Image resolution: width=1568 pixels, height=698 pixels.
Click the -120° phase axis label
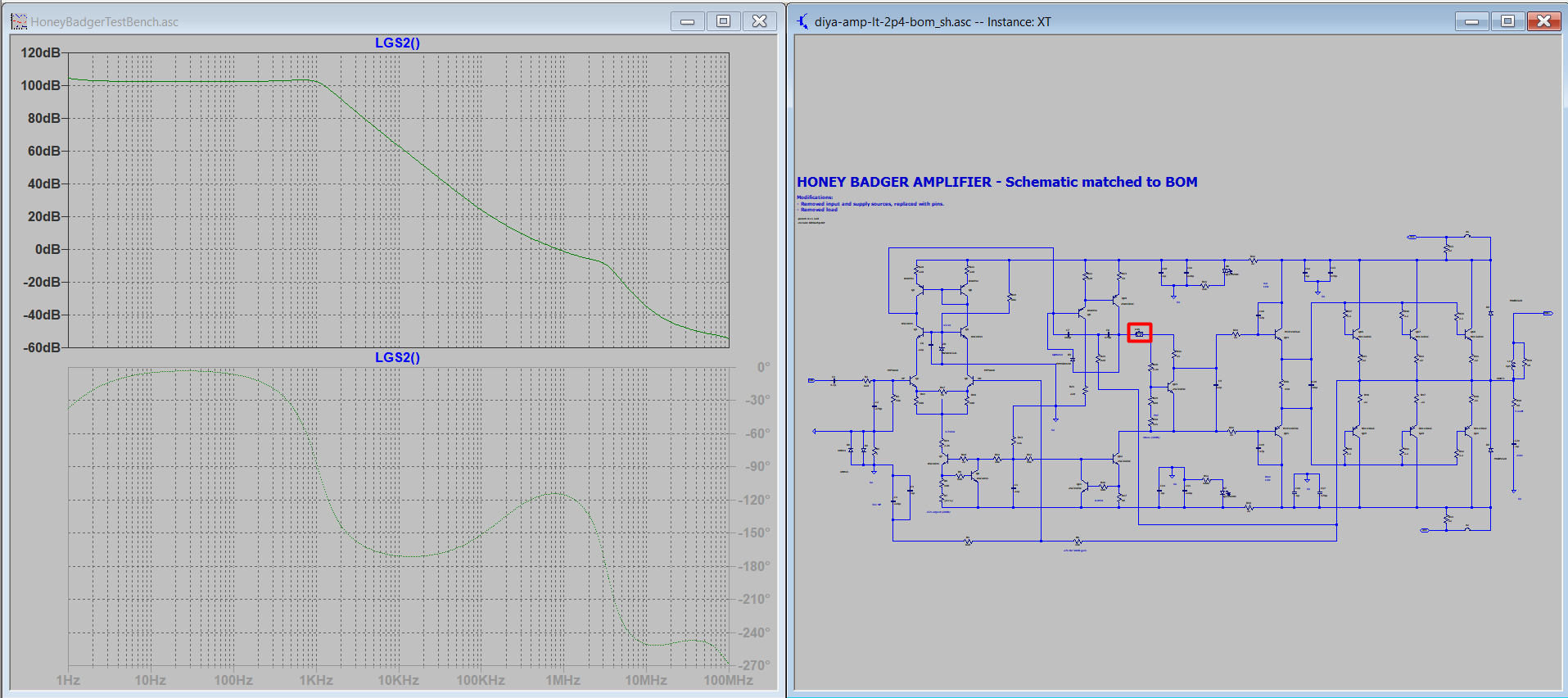[754, 500]
